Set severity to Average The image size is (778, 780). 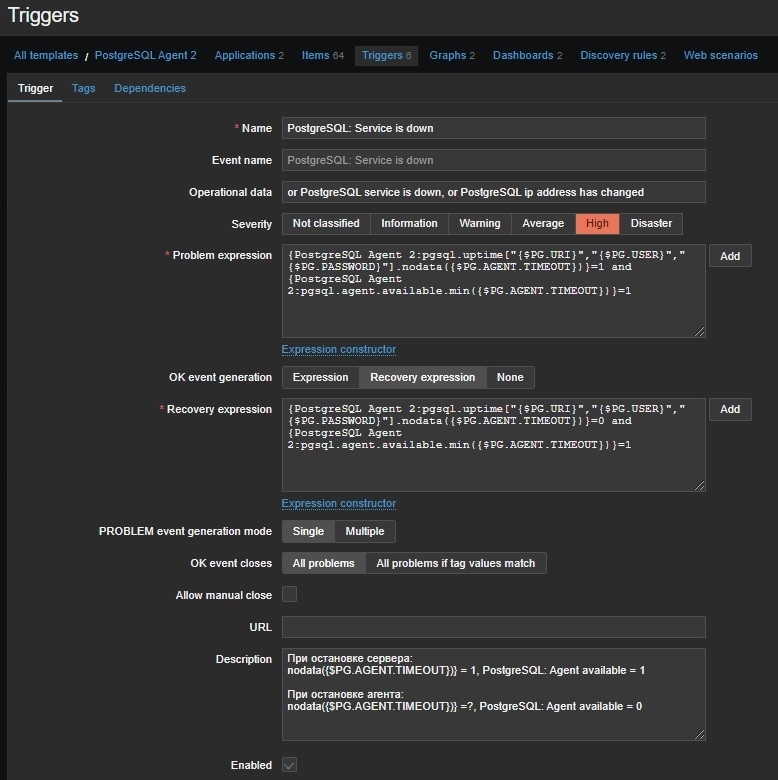[x=543, y=223]
